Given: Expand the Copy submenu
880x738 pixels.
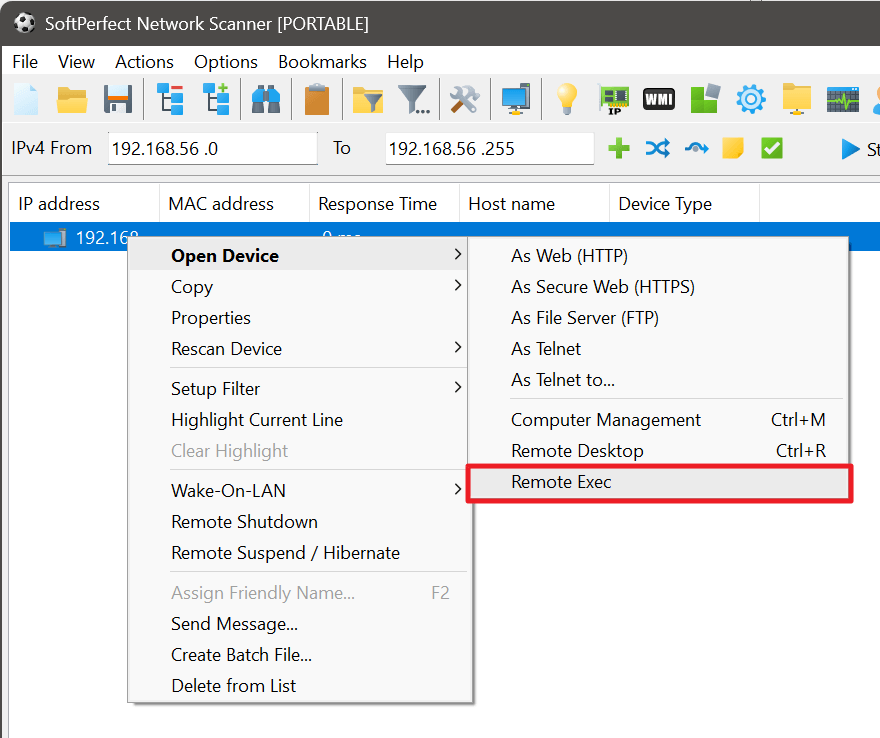Looking at the screenshot, I should click(x=299, y=287).
